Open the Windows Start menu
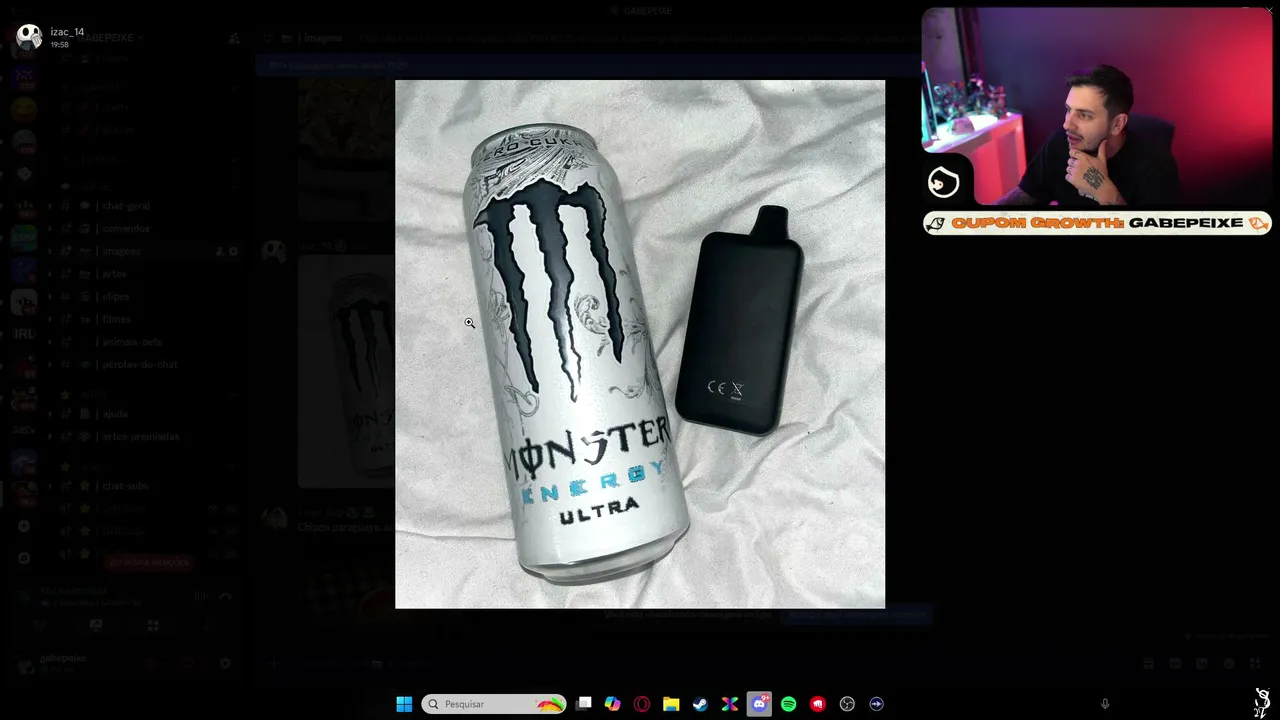 pyautogui.click(x=404, y=704)
